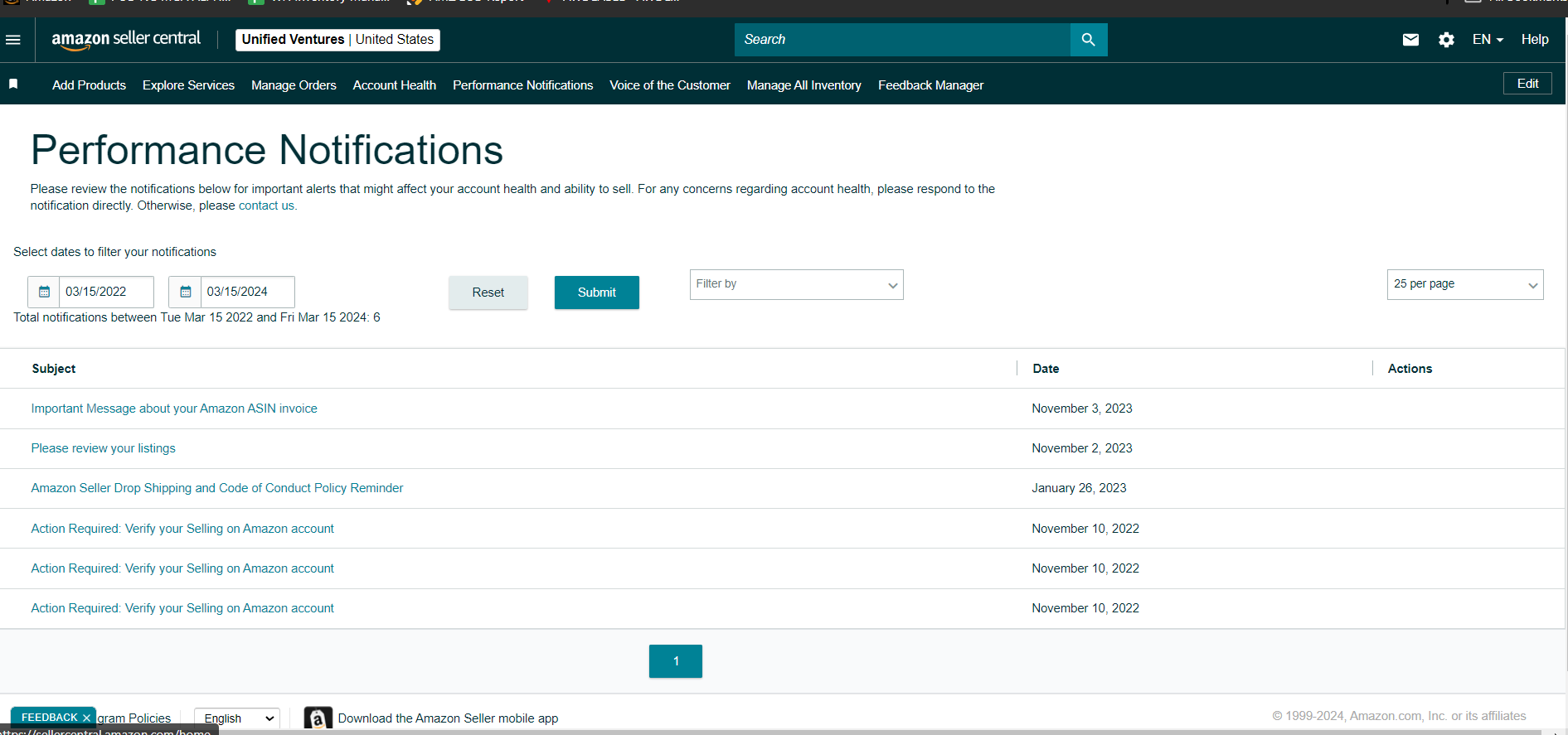Click the FEEDBACK button
1568x735 pixels.
(49, 718)
